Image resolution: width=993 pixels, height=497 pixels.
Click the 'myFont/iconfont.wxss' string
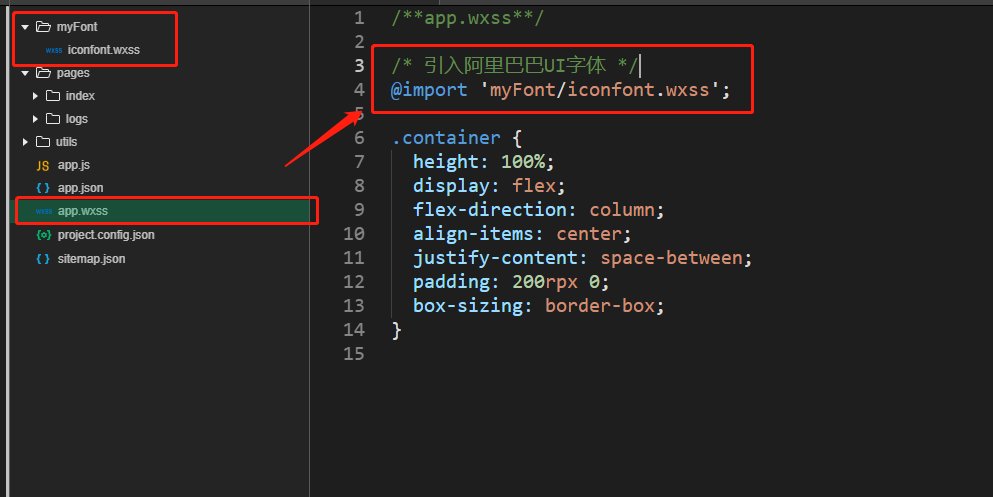tap(599, 90)
